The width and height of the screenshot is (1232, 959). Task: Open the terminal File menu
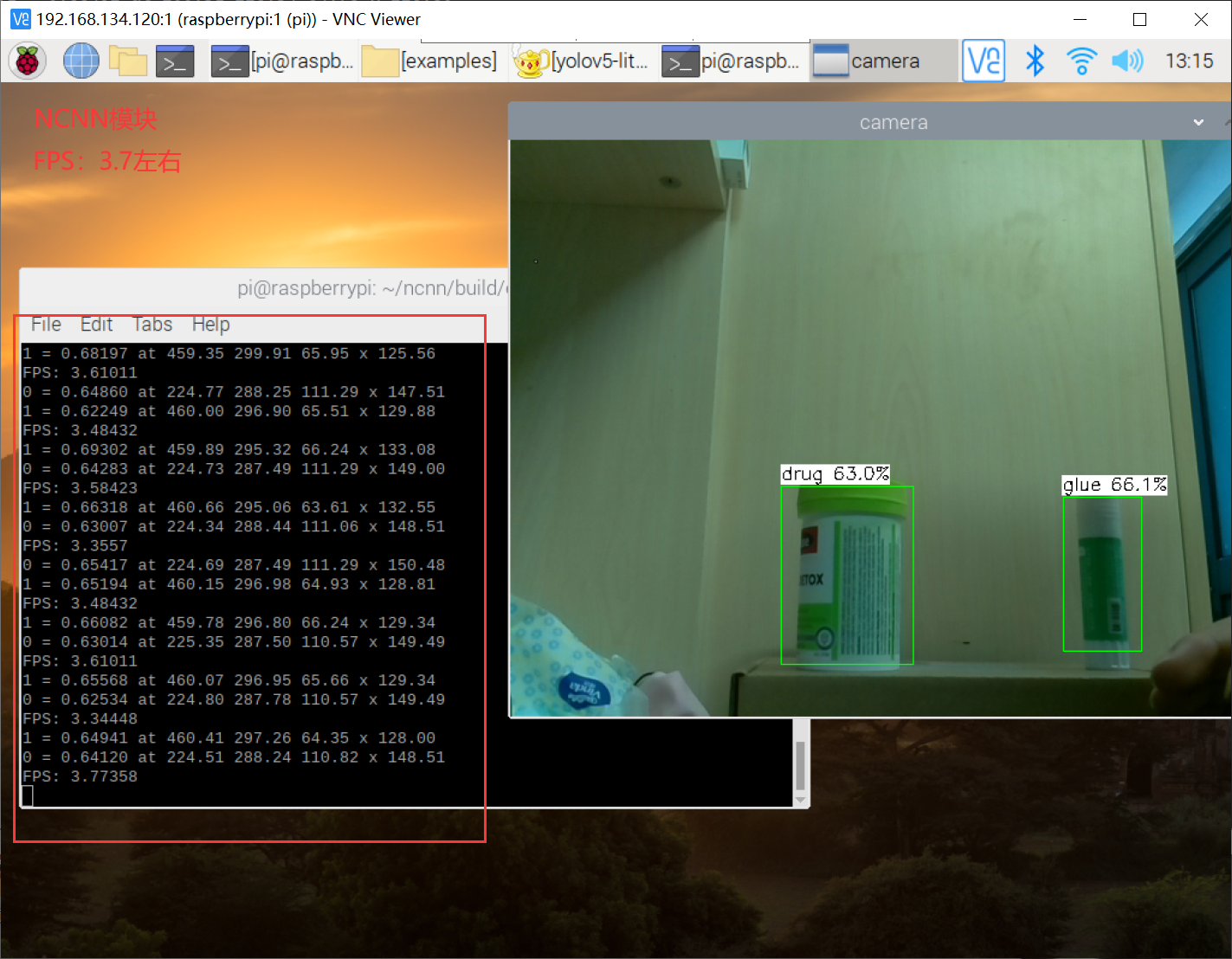pyautogui.click(x=46, y=325)
